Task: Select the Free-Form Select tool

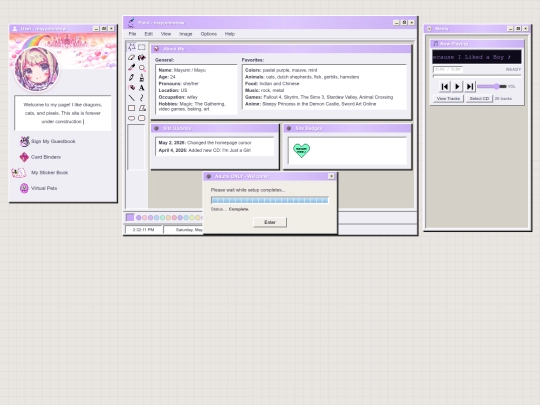Action: [x=132, y=47]
